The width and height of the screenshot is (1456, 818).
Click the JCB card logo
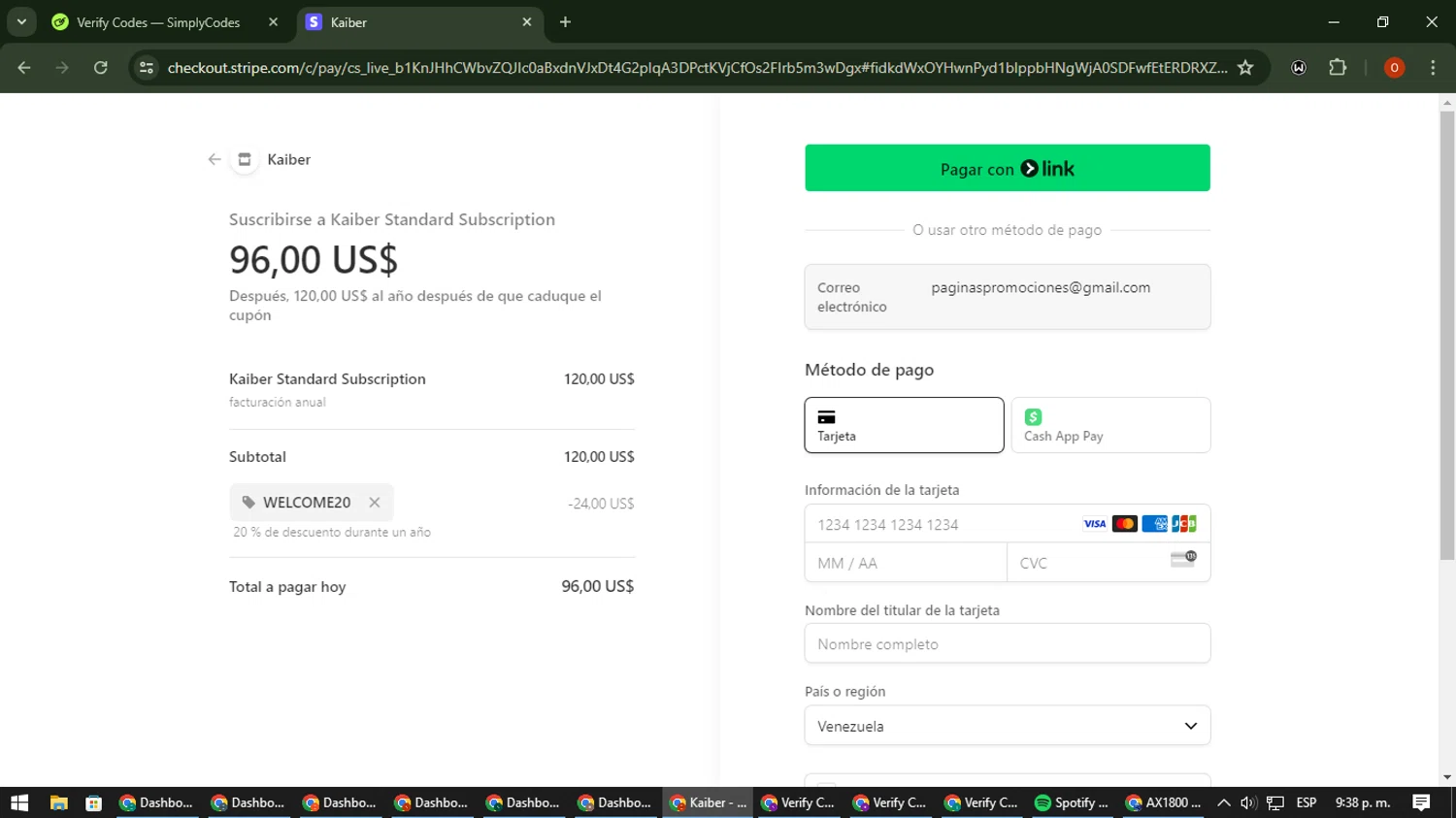(1183, 524)
